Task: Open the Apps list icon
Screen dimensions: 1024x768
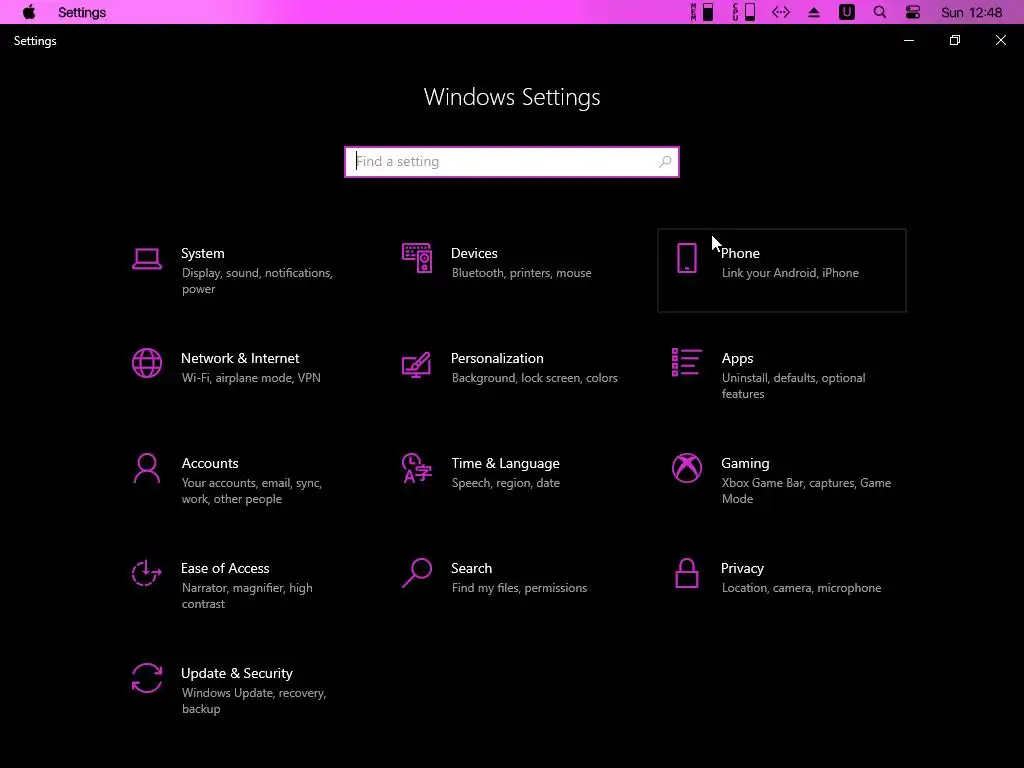Action: point(686,362)
